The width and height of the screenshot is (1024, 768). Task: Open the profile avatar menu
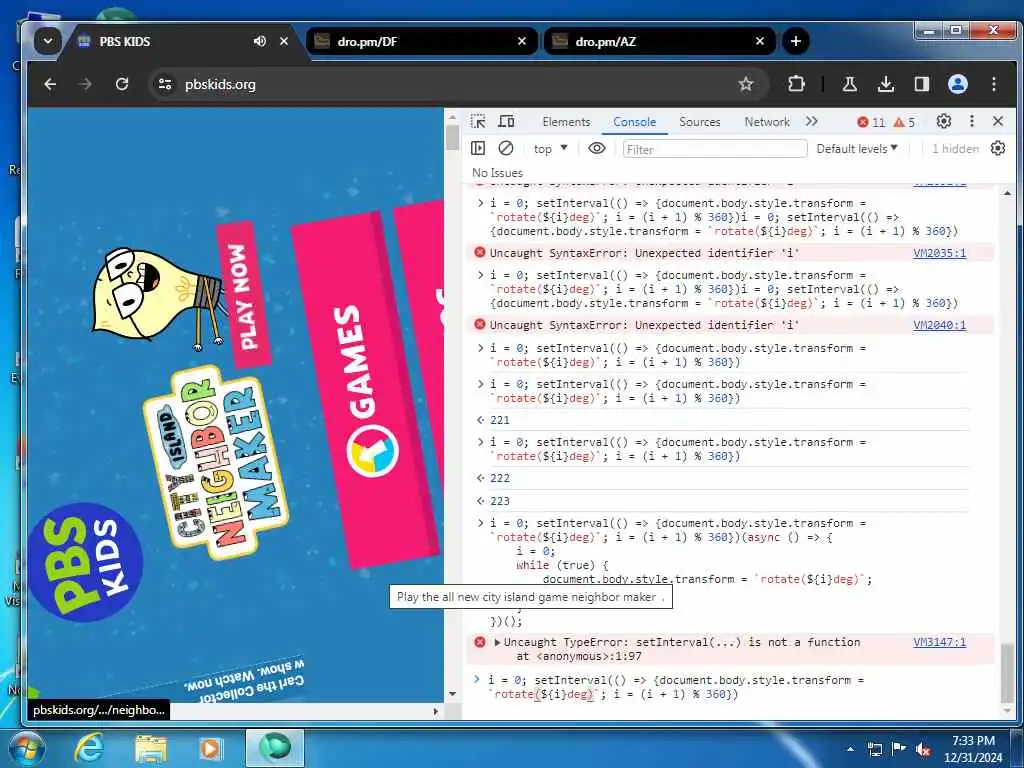[957, 84]
